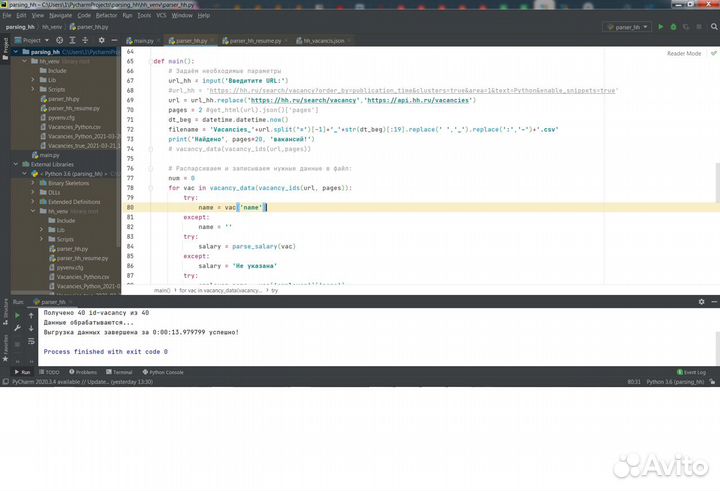Open Project panel gear options

tap(101, 40)
